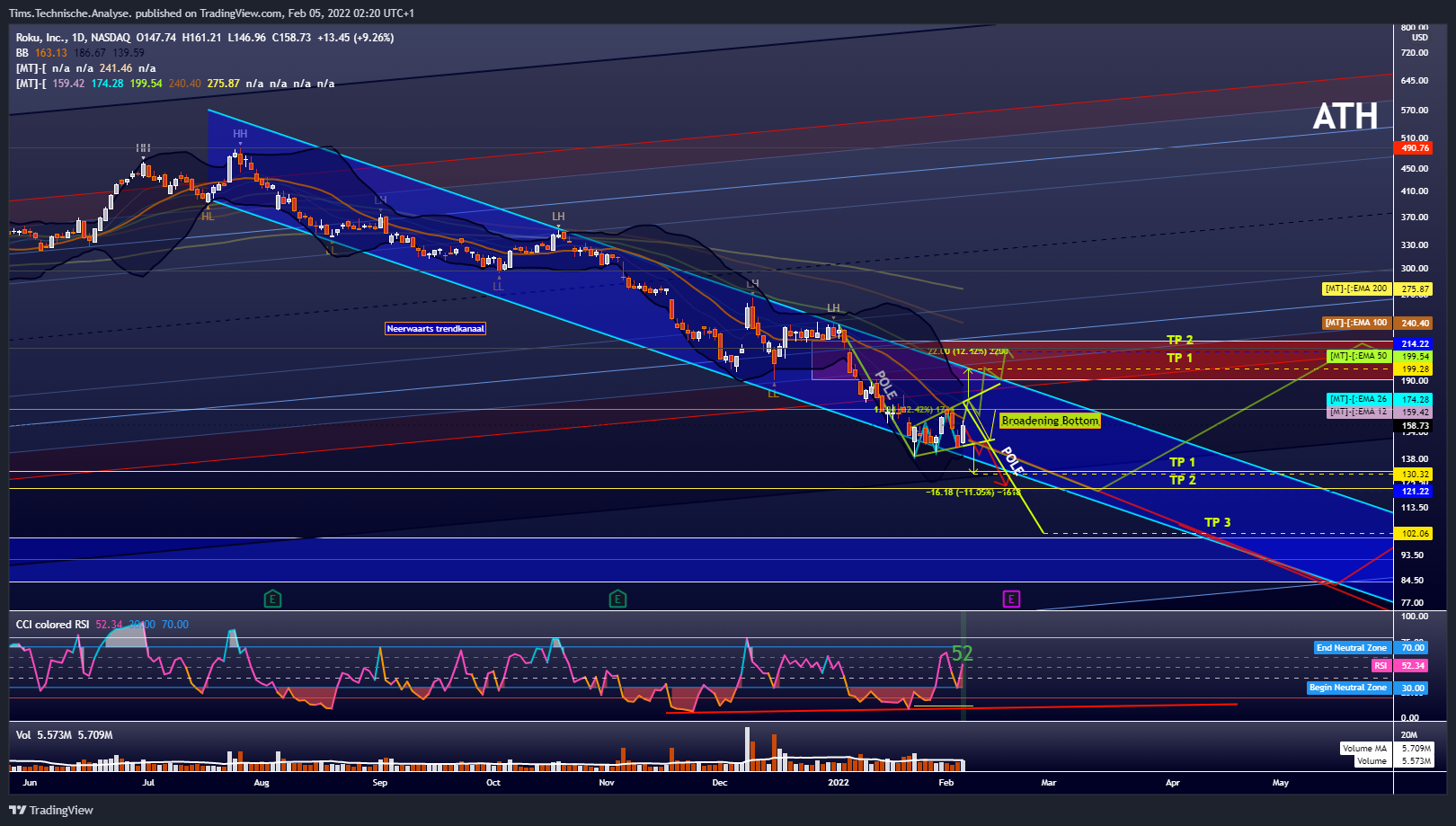Select the 'End Neutral Zone' label
This screenshot has width=1456, height=826.
tap(1352, 648)
